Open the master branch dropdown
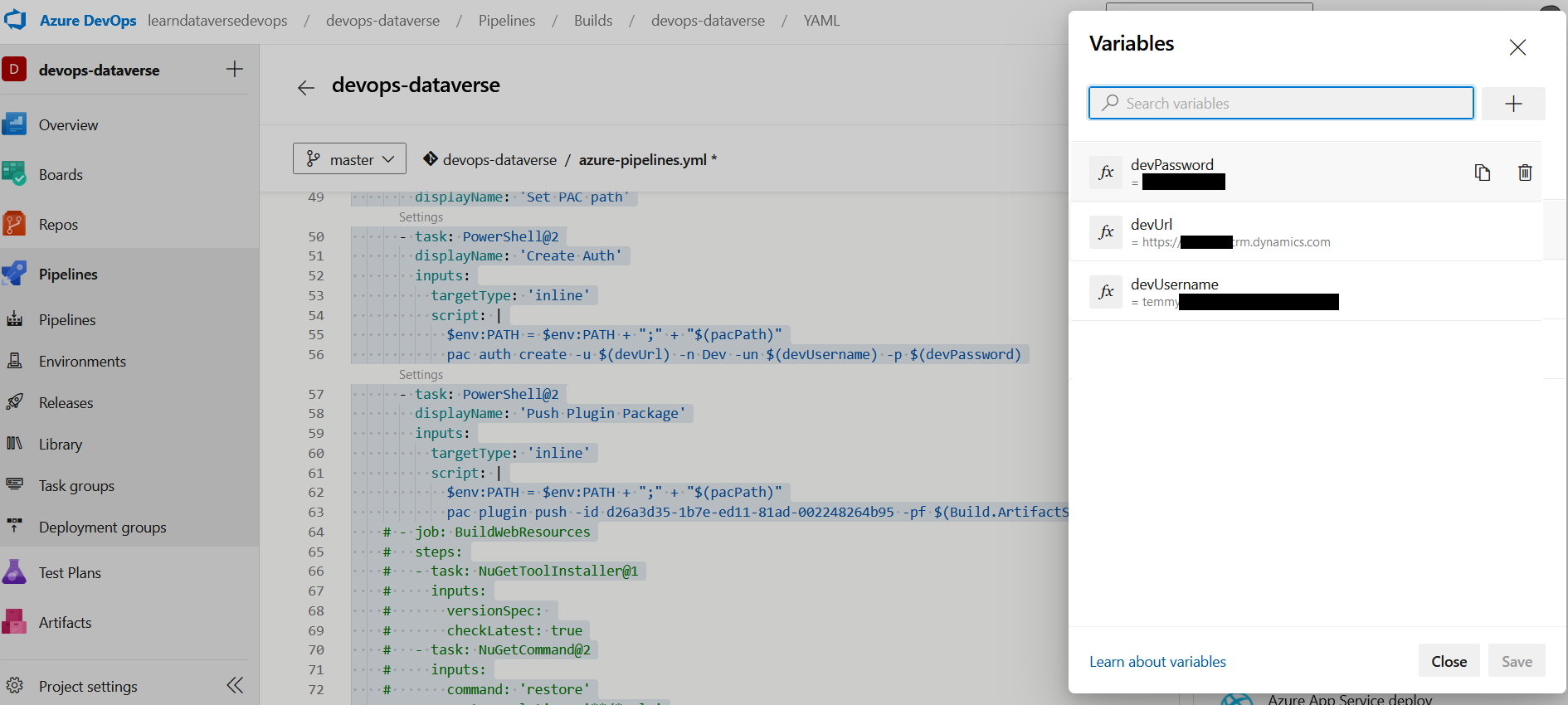The height and width of the screenshot is (705, 1568). point(349,158)
